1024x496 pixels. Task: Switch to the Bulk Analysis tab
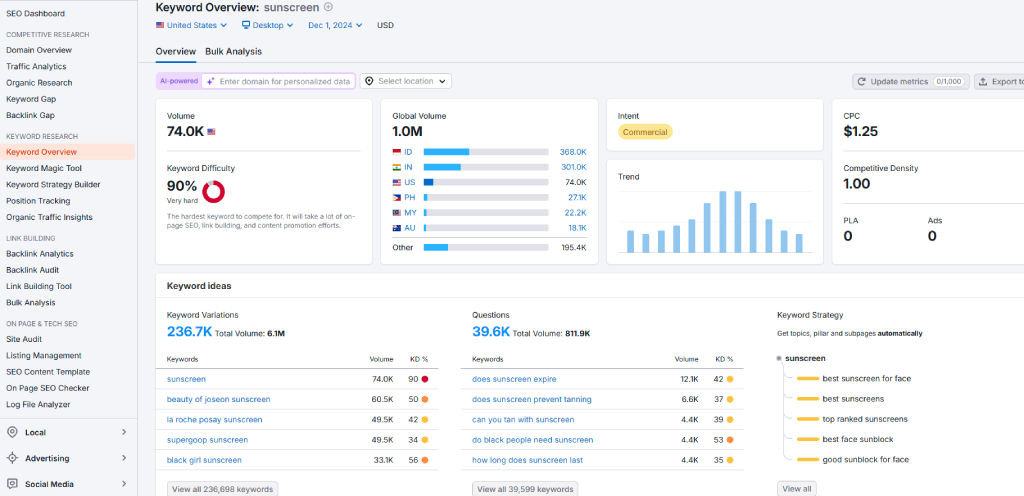(233, 51)
